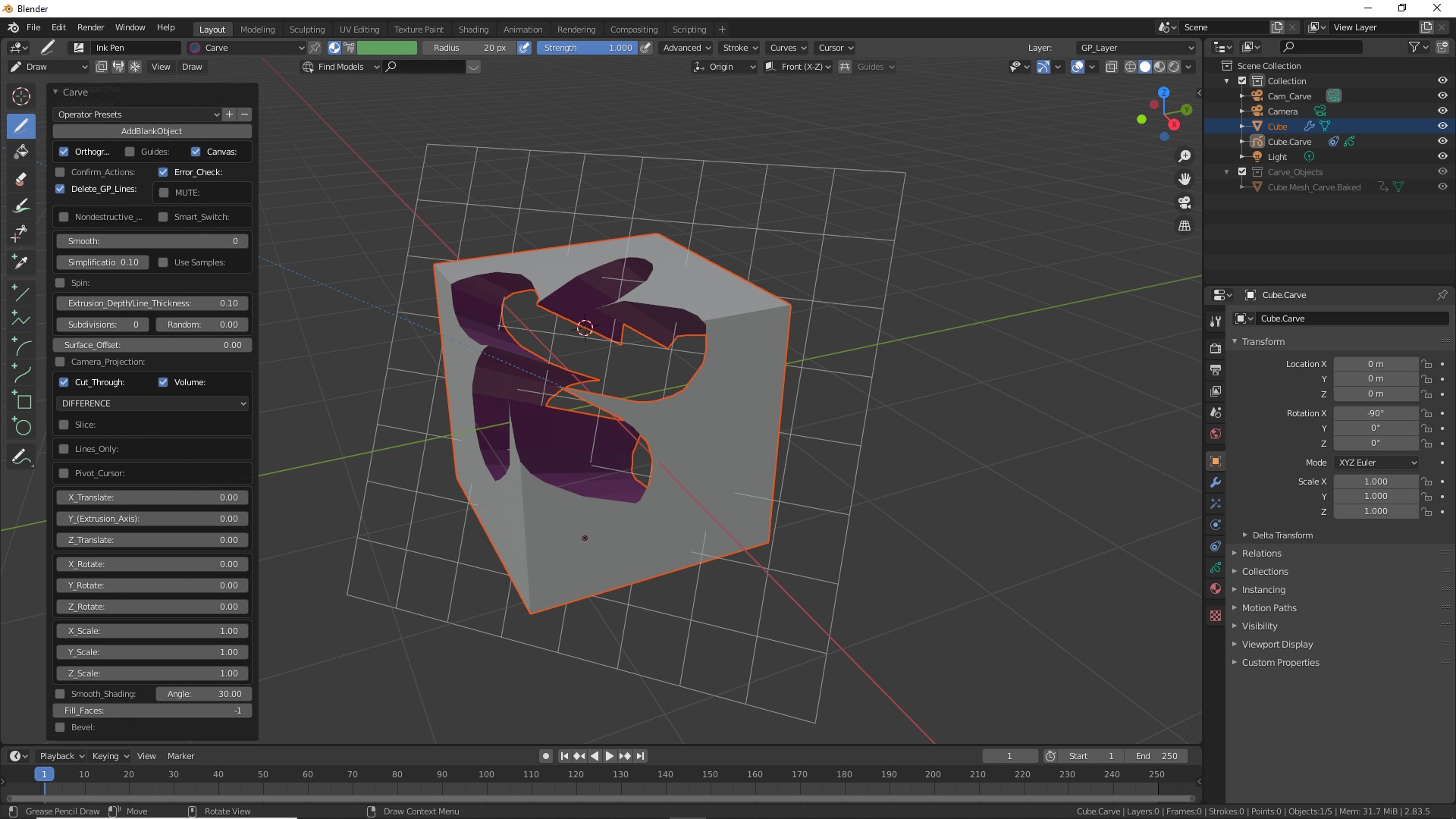Image resolution: width=1456 pixels, height=819 pixels.
Task: Open the Material properties tab
Action: click(x=1216, y=588)
